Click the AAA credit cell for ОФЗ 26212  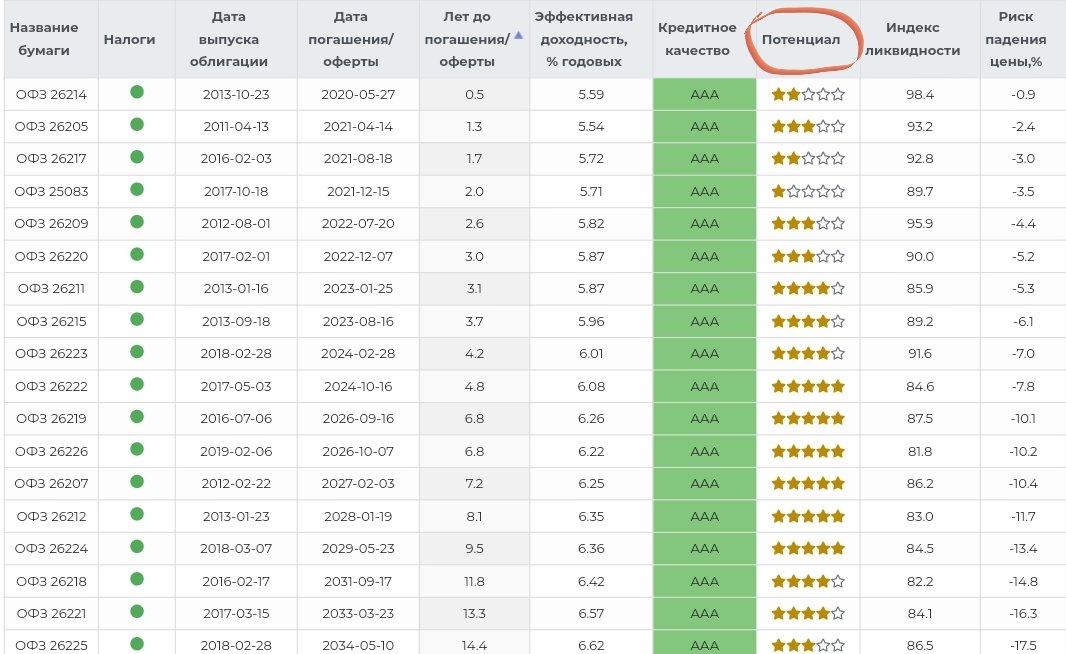tap(704, 516)
